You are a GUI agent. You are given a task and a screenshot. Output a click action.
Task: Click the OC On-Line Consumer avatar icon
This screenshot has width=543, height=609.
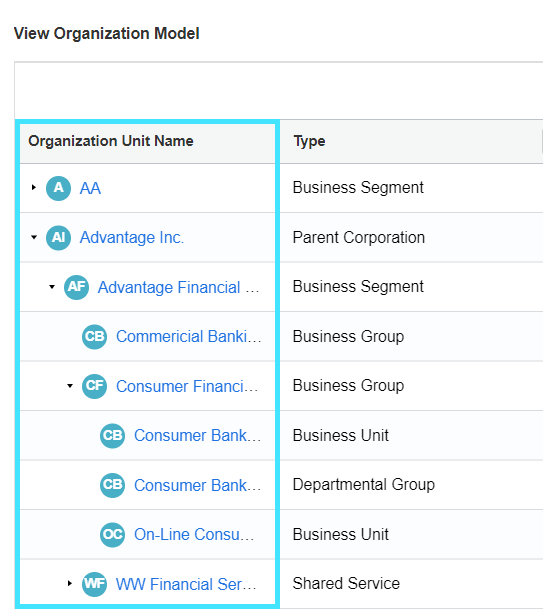(x=113, y=535)
